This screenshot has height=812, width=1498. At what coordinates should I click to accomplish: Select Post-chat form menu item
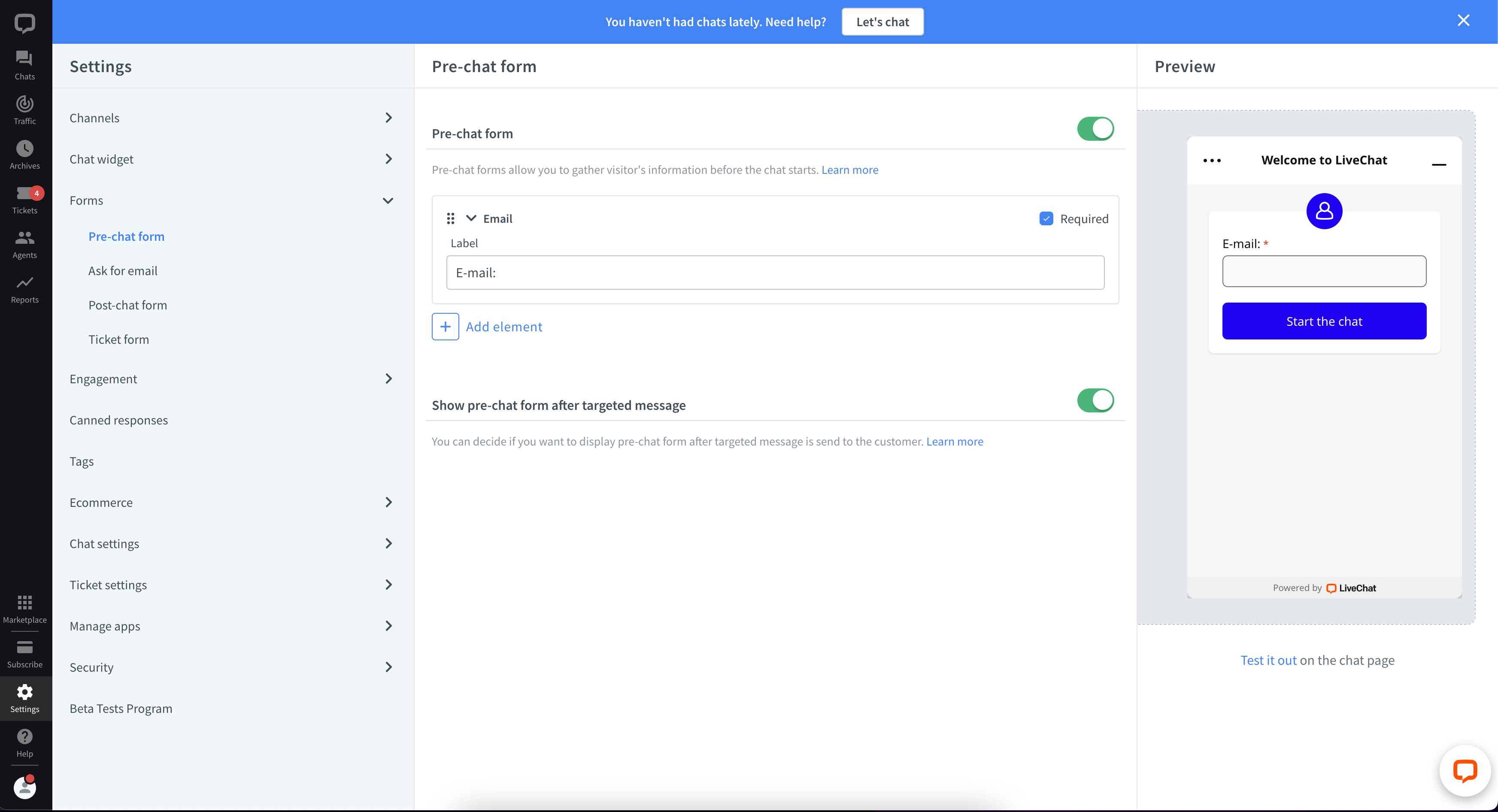127,305
